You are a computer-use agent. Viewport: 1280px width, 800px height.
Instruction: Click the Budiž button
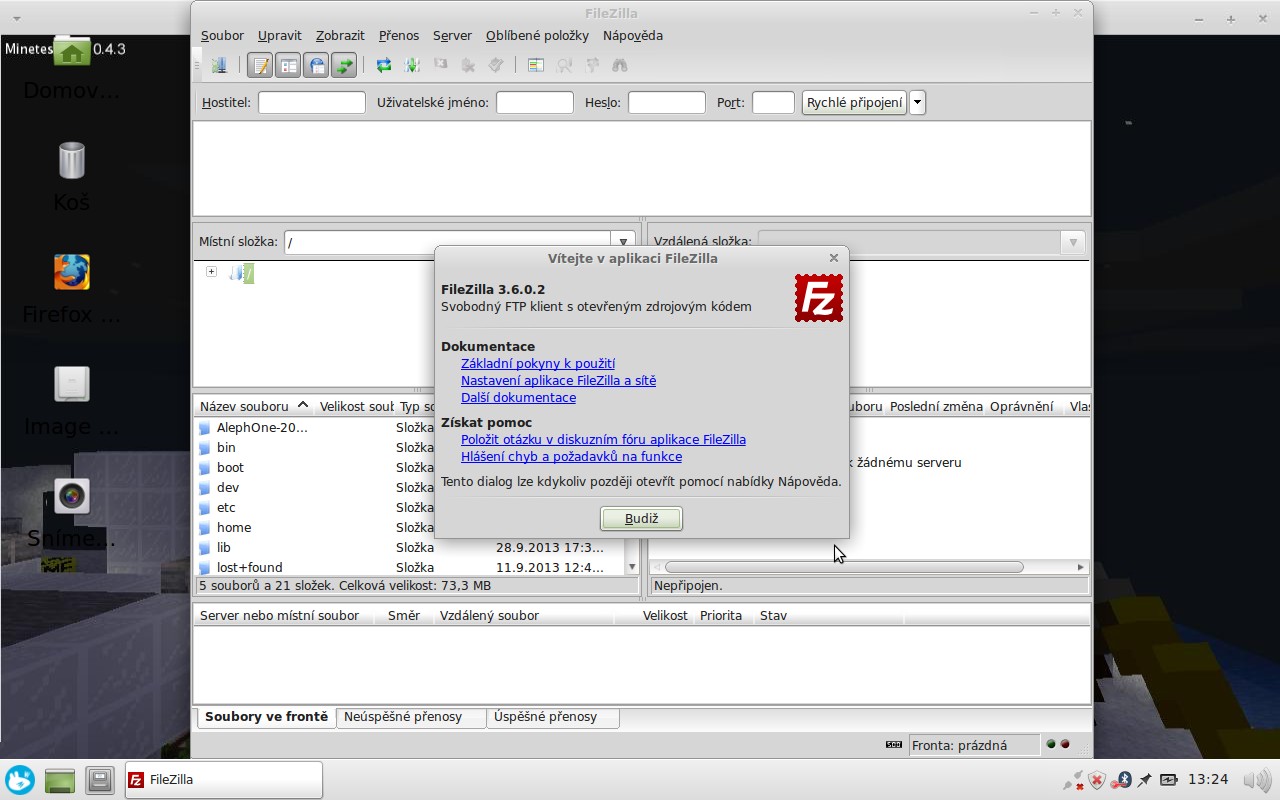(x=641, y=518)
